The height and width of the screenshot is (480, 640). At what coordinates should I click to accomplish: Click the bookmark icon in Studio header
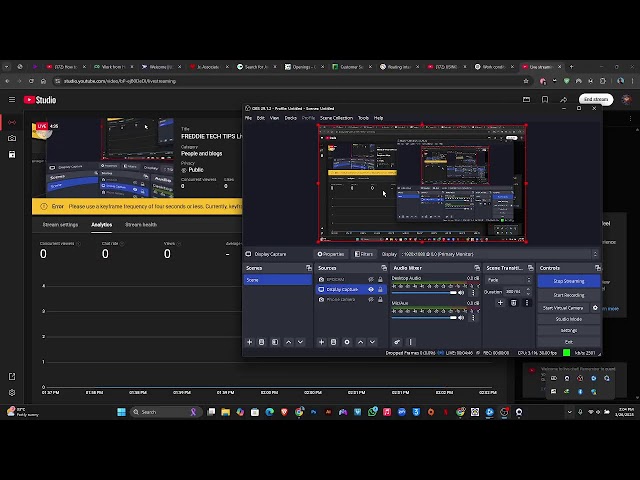tap(545, 100)
